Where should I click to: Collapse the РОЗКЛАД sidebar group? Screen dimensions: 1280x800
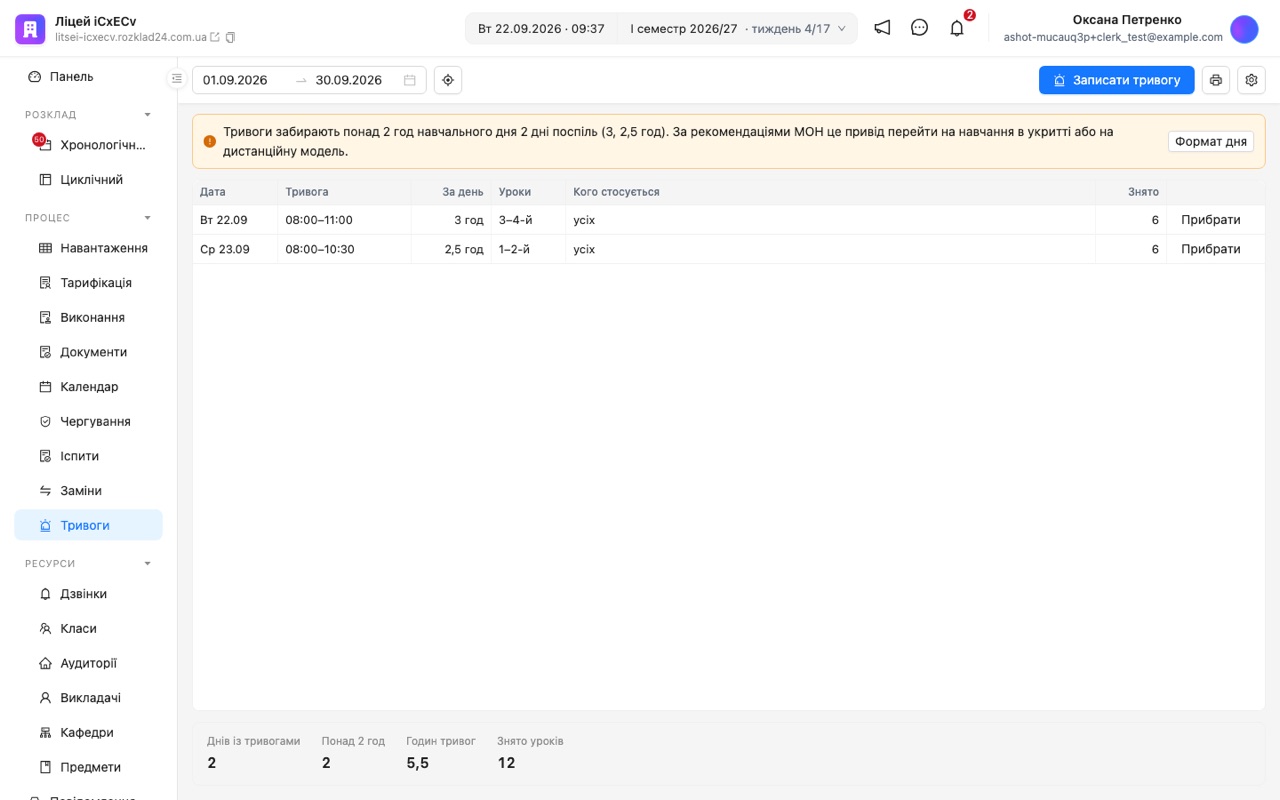click(148, 115)
